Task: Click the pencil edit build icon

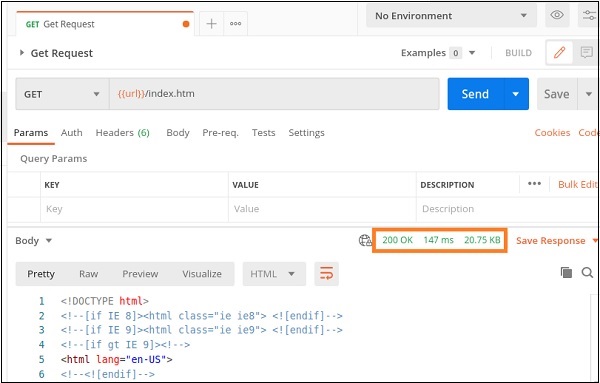Action: 559,52
